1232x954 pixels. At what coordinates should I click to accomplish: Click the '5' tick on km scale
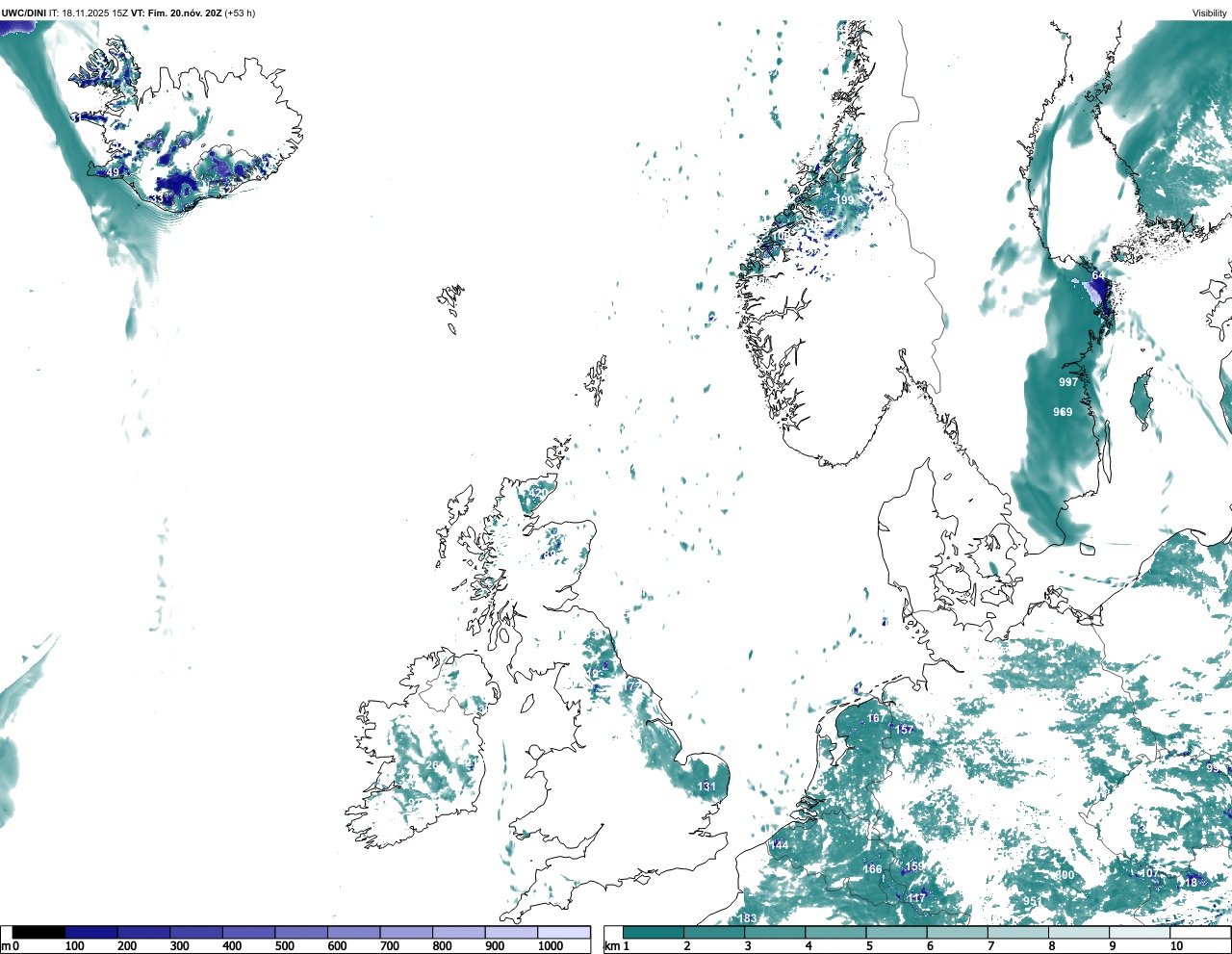click(869, 946)
